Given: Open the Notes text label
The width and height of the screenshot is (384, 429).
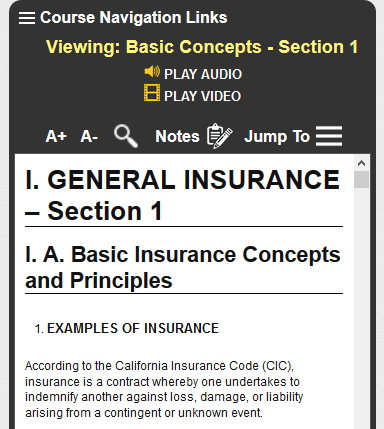Looking at the screenshot, I should [177, 136].
